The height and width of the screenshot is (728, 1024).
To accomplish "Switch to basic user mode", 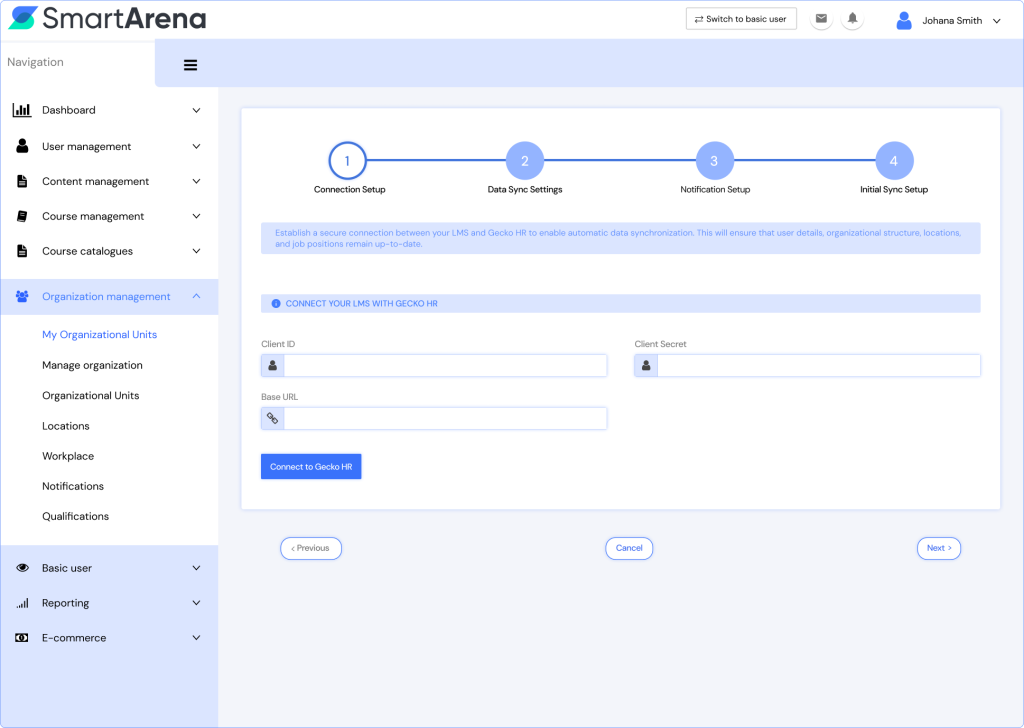I will tap(741, 19).
